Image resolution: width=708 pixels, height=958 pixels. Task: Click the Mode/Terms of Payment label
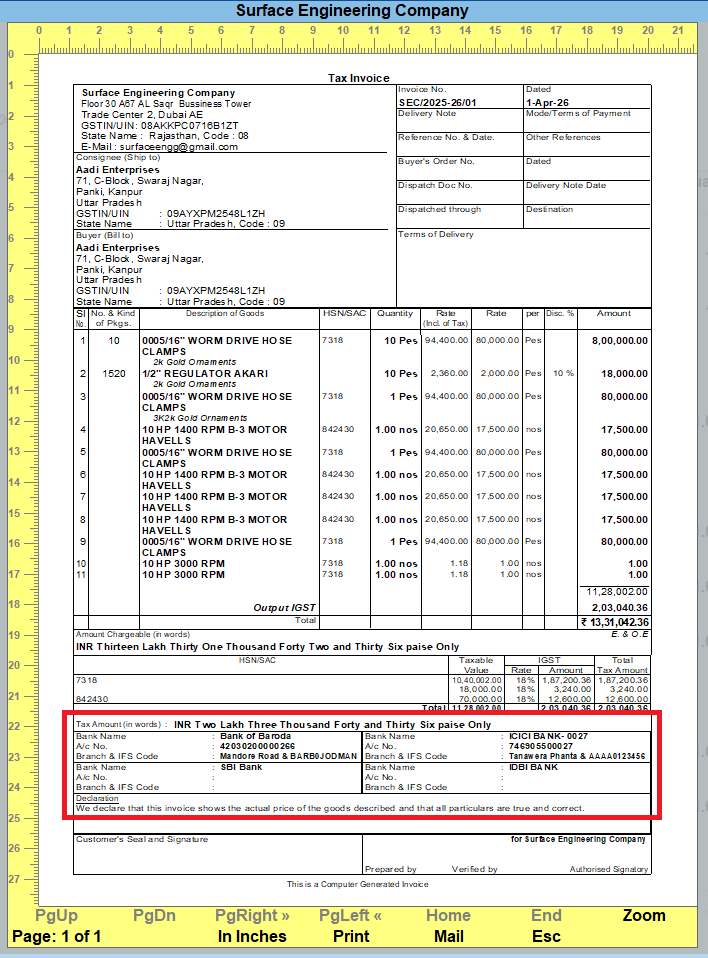click(x=578, y=113)
